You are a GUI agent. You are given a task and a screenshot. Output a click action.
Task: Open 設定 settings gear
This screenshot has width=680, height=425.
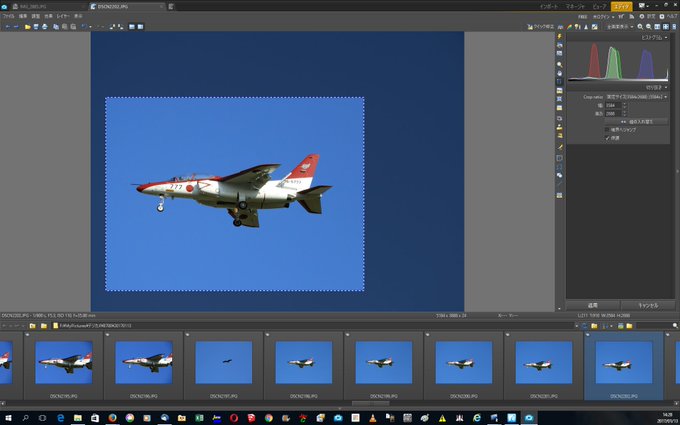click(647, 16)
